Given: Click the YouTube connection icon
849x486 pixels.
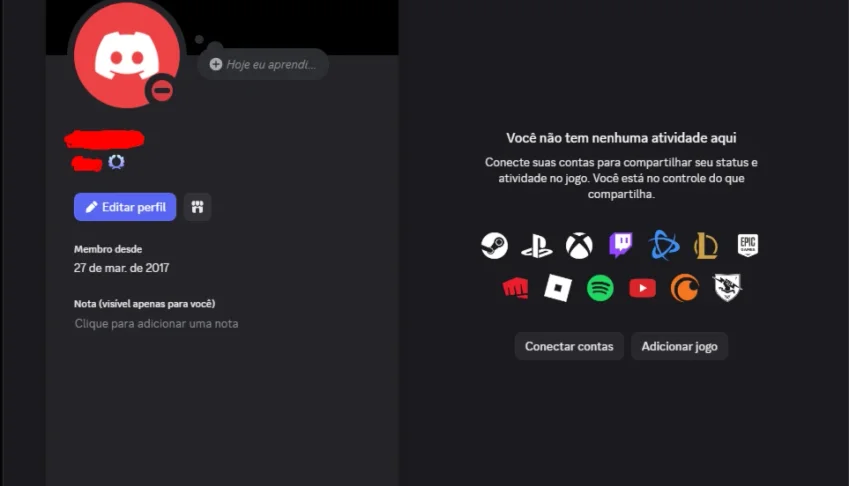Looking at the screenshot, I should 642,288.
